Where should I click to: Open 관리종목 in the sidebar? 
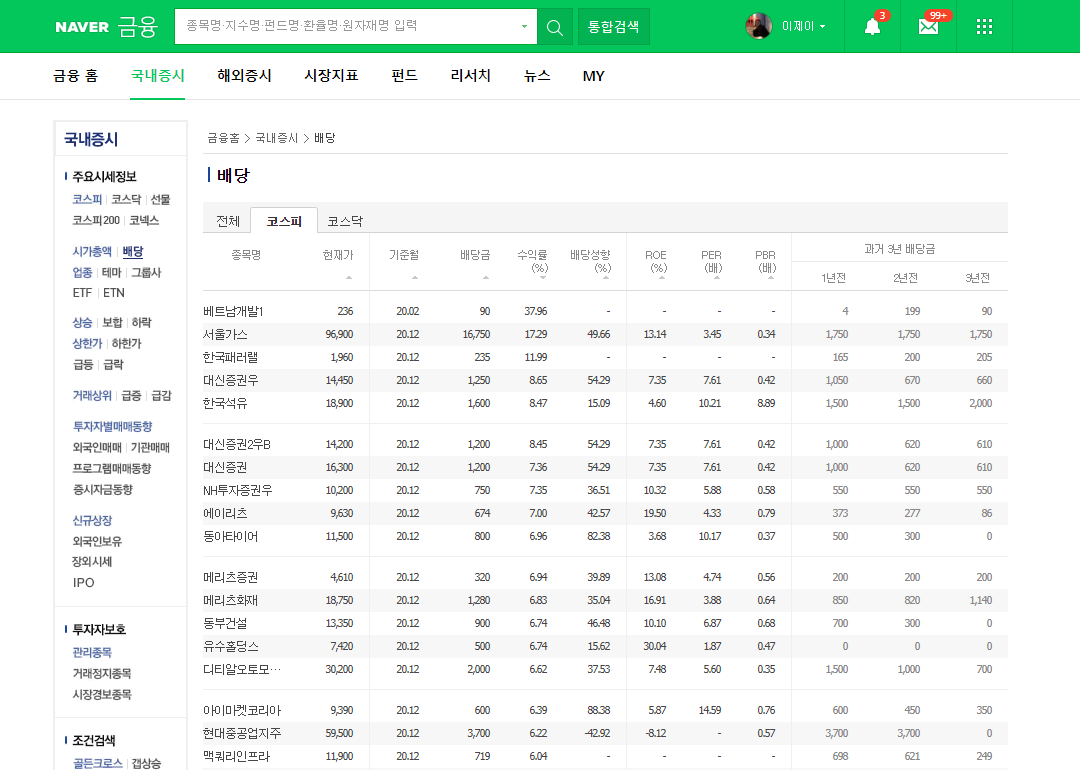pos(92,652)
